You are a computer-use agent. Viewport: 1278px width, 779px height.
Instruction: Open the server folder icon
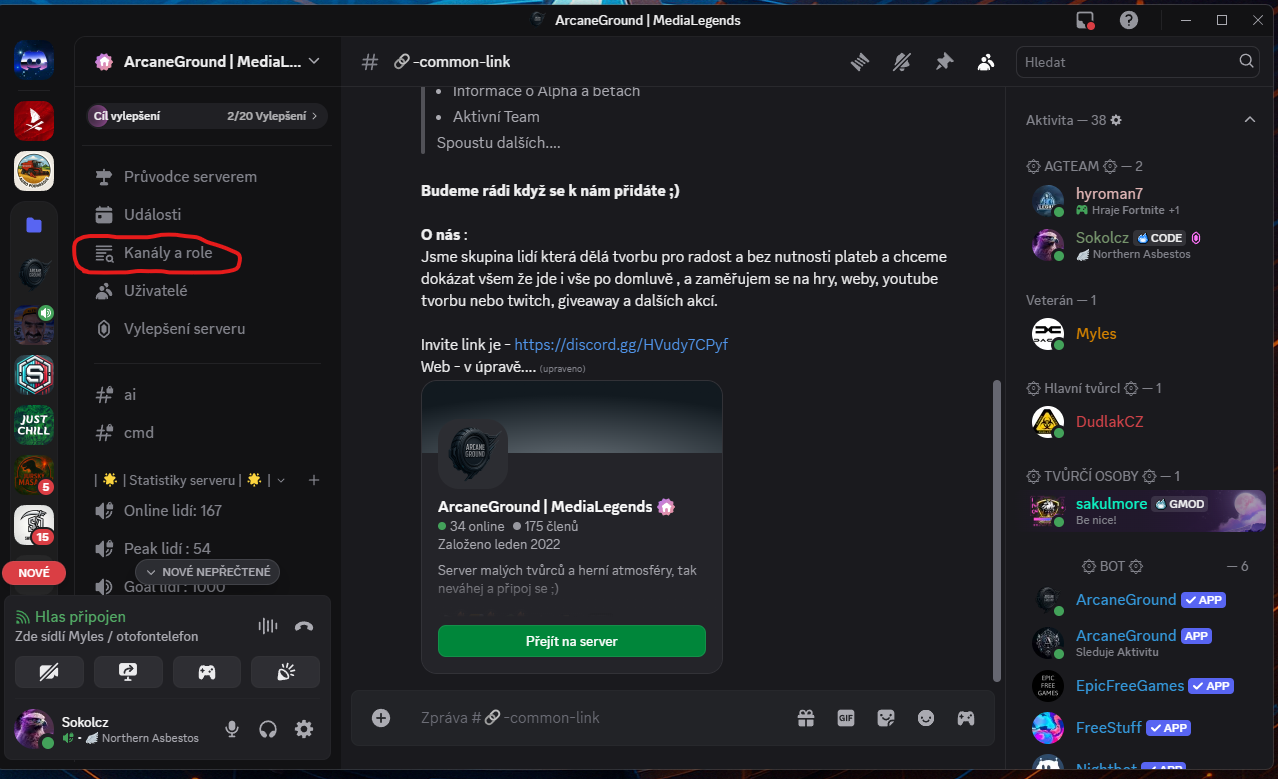[34, 225]
